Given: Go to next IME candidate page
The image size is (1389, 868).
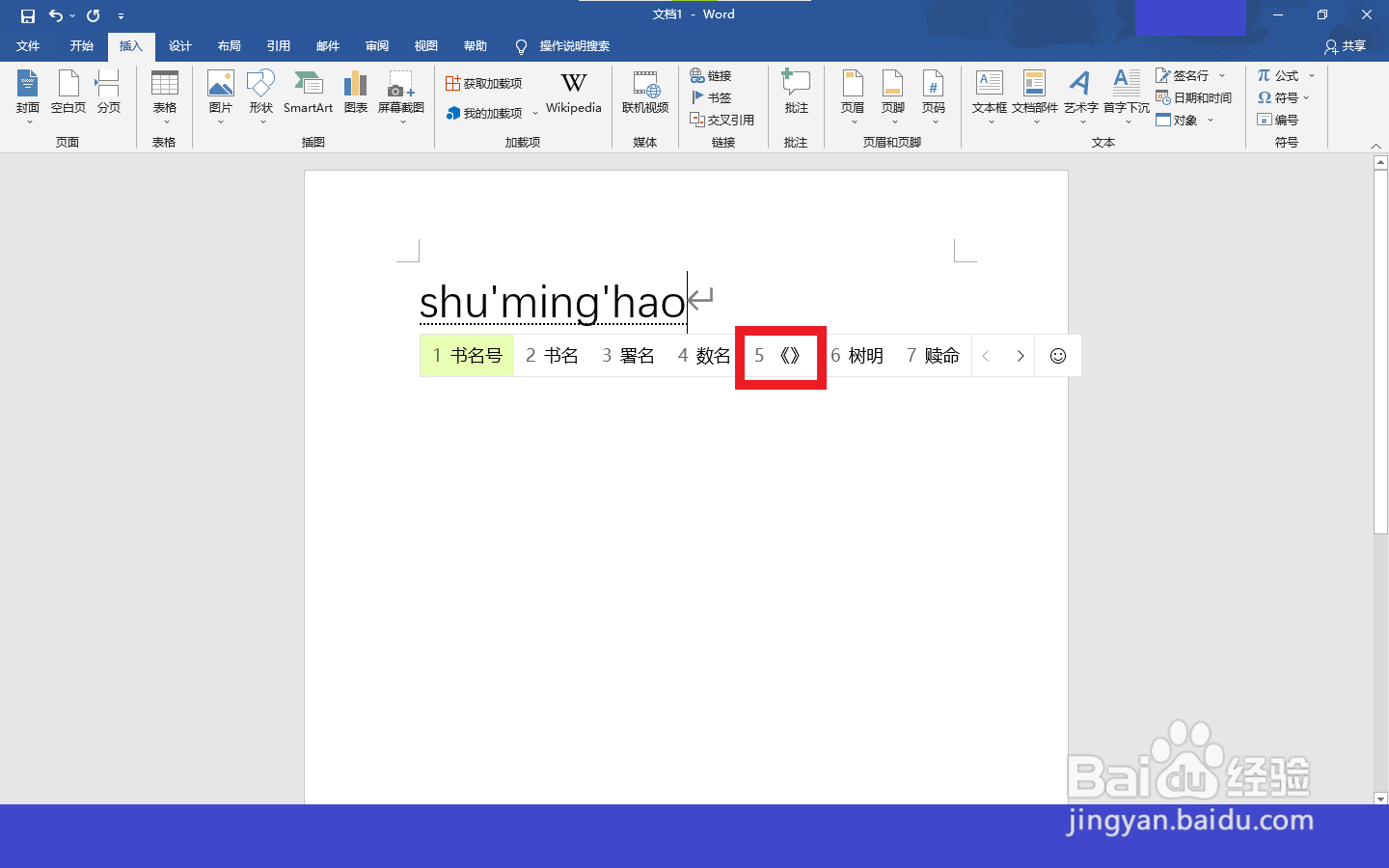Looking at the screenshot, I should 1021,356.
